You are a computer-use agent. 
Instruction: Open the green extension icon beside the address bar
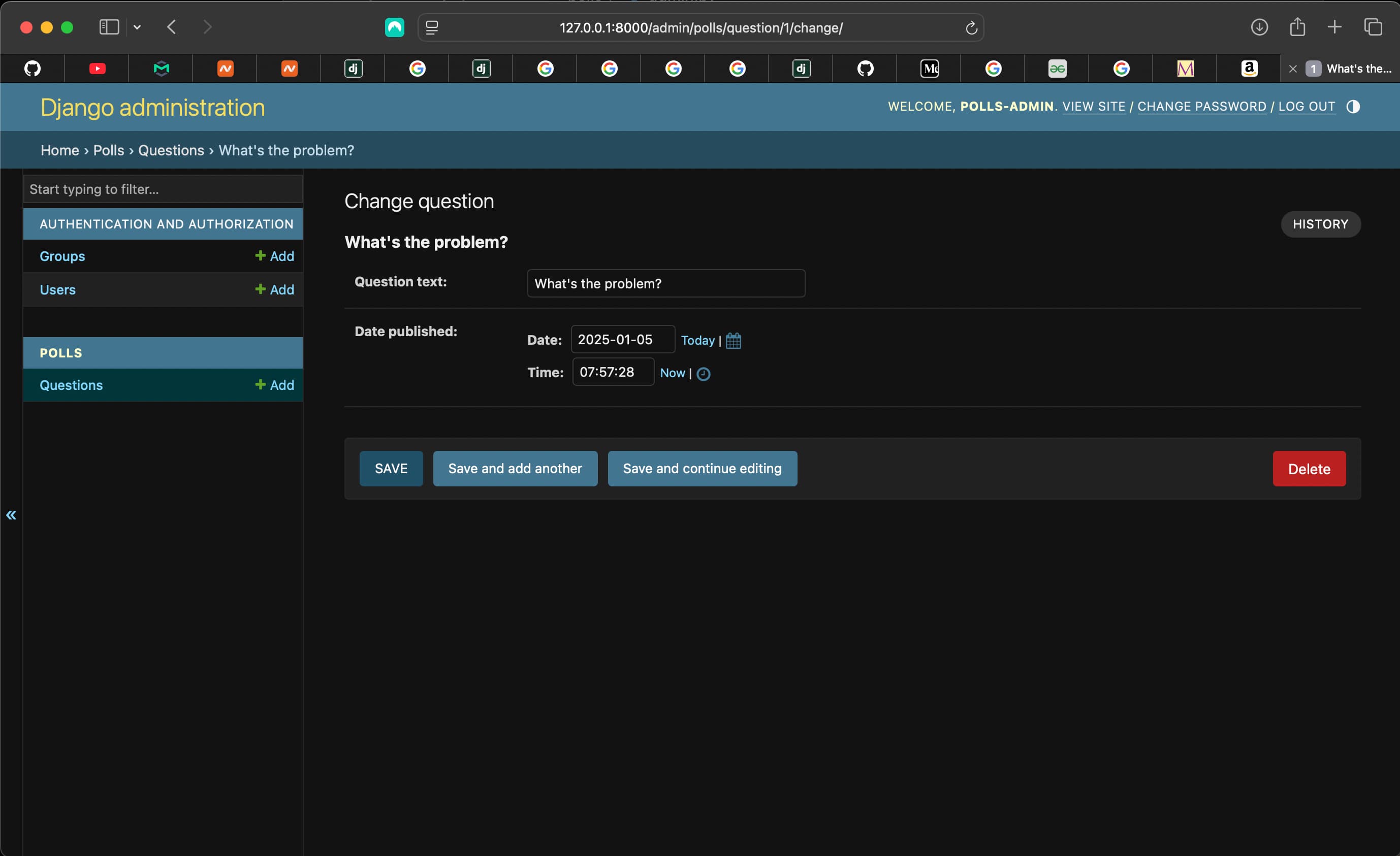pyautogui.click(x=394, y=27)
